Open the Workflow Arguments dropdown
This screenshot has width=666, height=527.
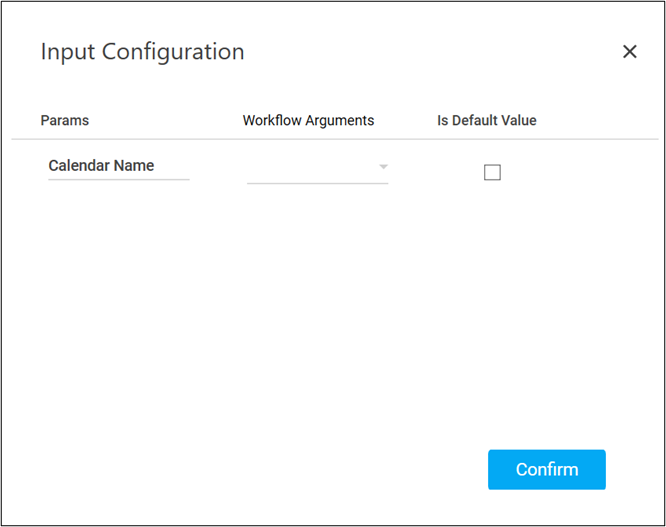pyautogui.click(x=317, y=168)
